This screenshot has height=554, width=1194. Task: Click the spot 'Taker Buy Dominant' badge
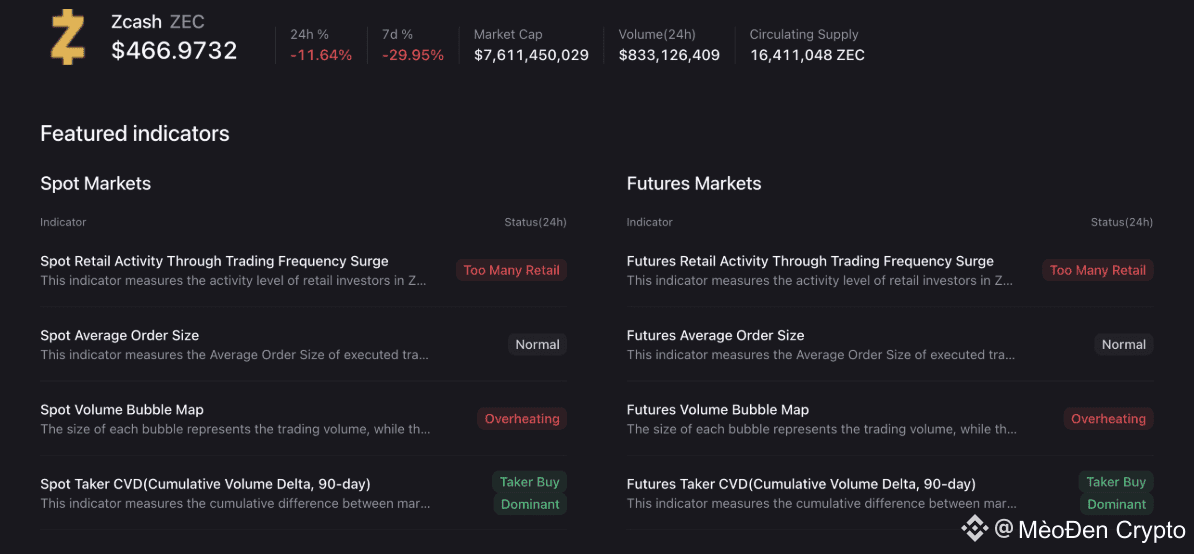click(529, 493)
